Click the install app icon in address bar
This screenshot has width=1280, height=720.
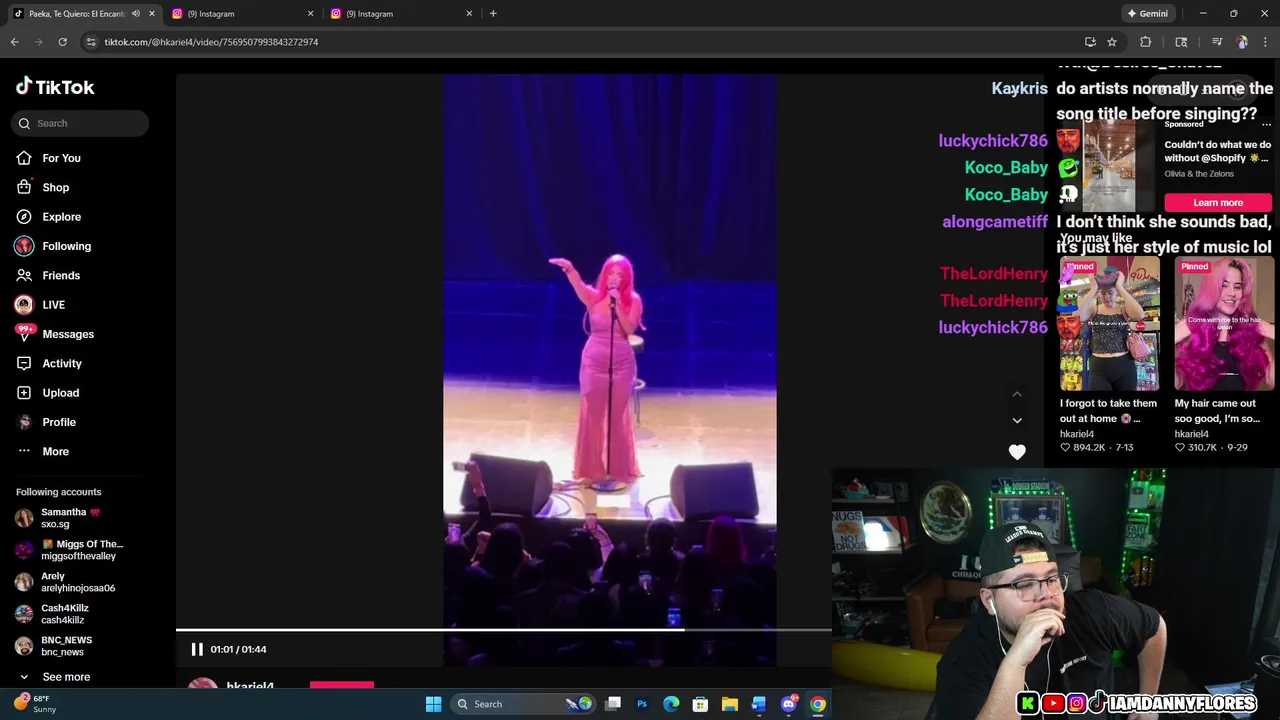[1090, 42]
